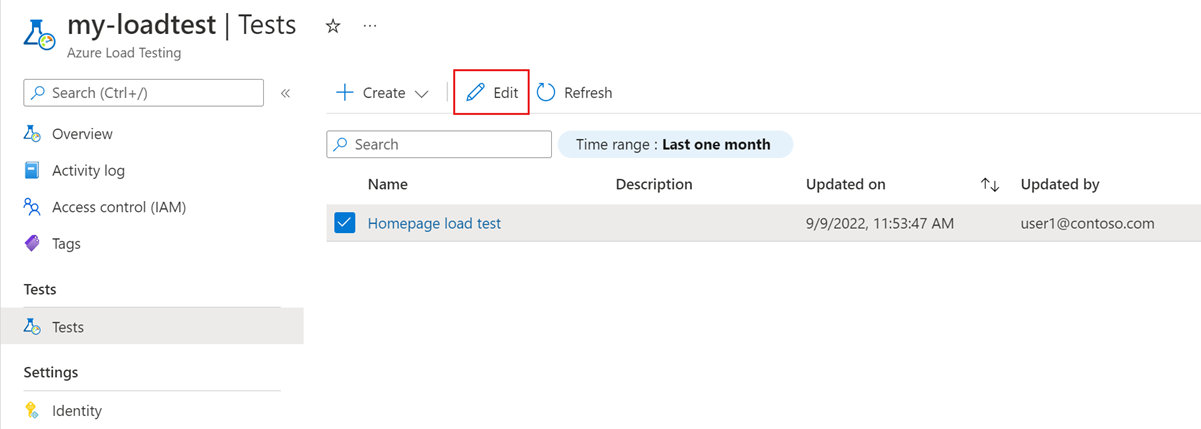Click the Identity key icon
1201x429 pixels.
click(x=32, y=410)
